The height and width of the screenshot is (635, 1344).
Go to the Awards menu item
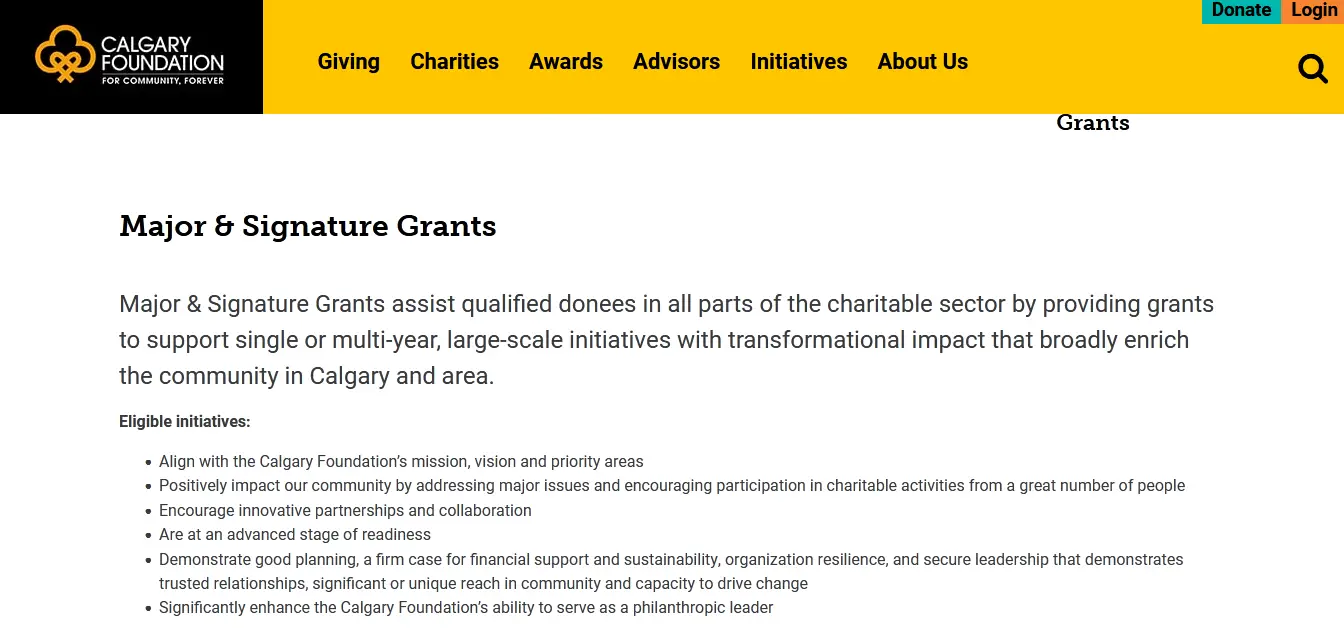(x=566, y=62)
